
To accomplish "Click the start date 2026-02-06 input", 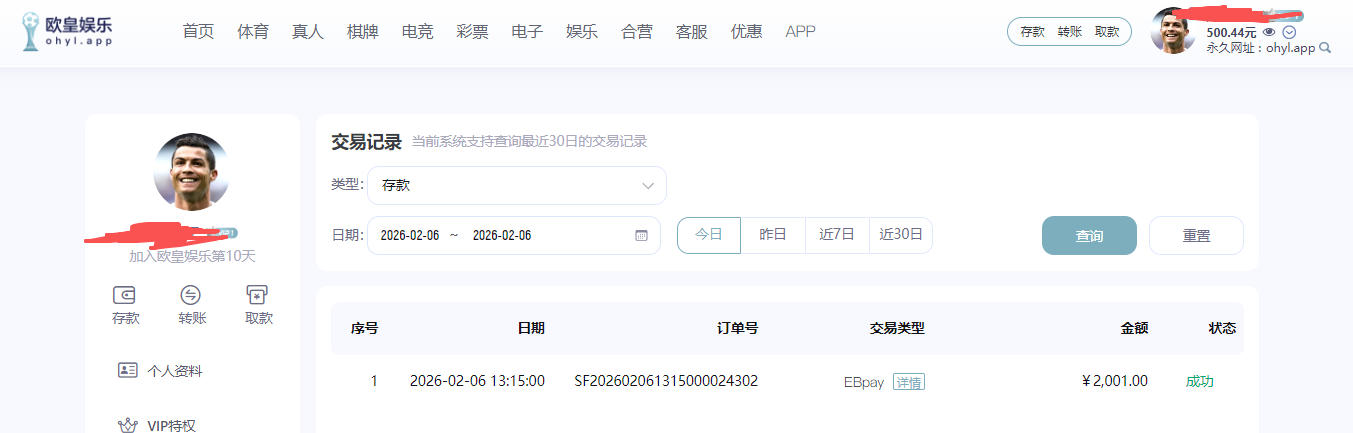I will [x=410, y=236].
